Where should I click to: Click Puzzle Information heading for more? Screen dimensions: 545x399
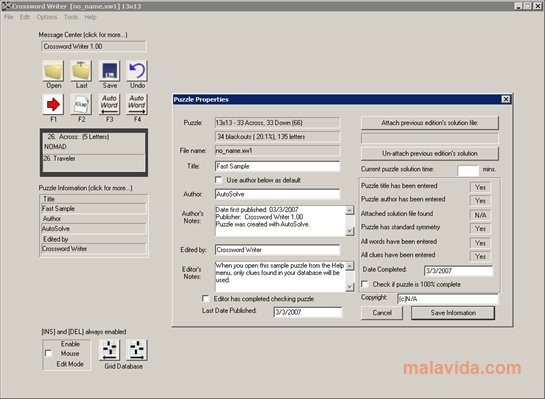tap(86, 188)
